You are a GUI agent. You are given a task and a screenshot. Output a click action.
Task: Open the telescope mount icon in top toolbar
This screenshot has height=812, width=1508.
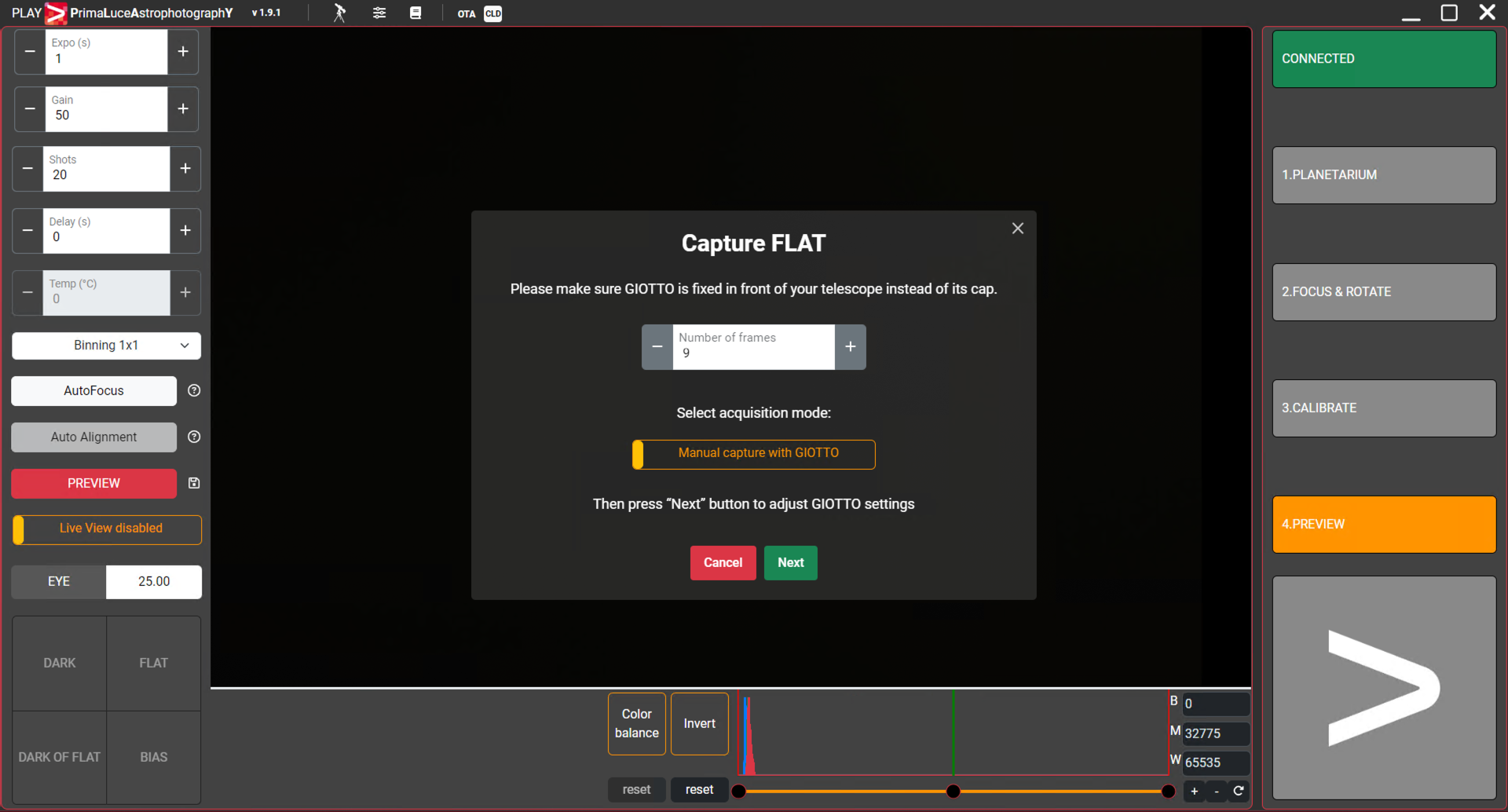(x=339, y=13)
